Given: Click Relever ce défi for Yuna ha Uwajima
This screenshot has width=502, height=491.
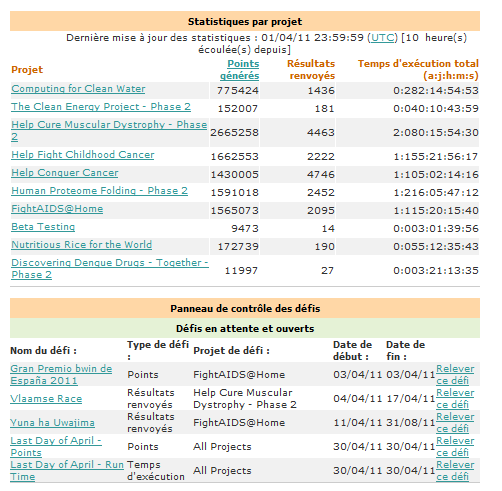Looking at the screenshot, I should (x=455, y=423).
